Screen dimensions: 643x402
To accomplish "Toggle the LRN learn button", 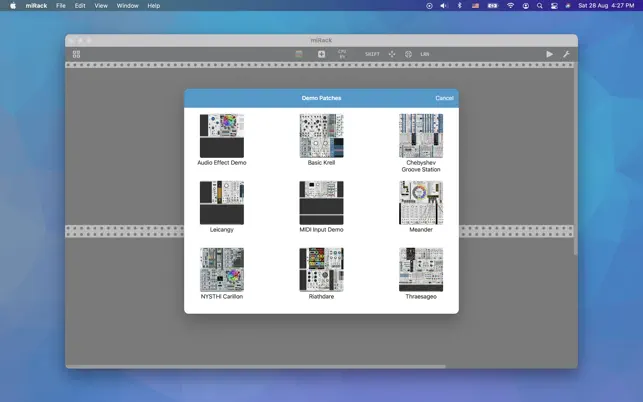I will (425, 54).
